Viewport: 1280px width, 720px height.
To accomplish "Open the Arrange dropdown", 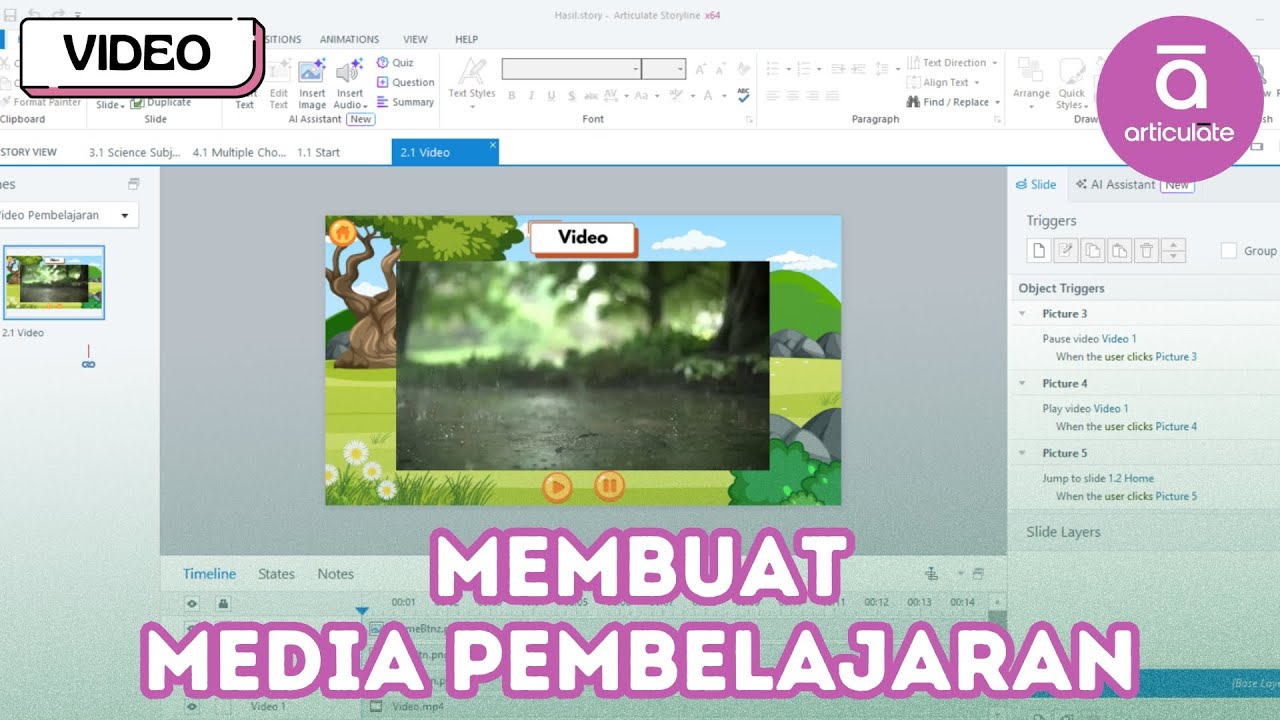I will point(1031,83).
